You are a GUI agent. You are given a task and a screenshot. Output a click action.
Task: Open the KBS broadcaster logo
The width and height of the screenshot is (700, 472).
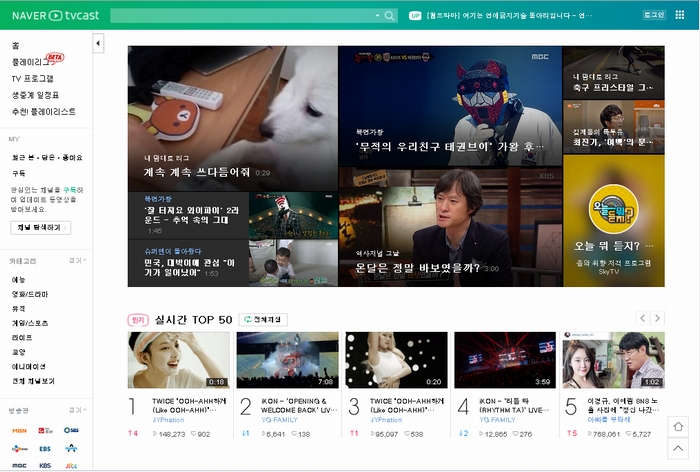[x=45, y=465]
